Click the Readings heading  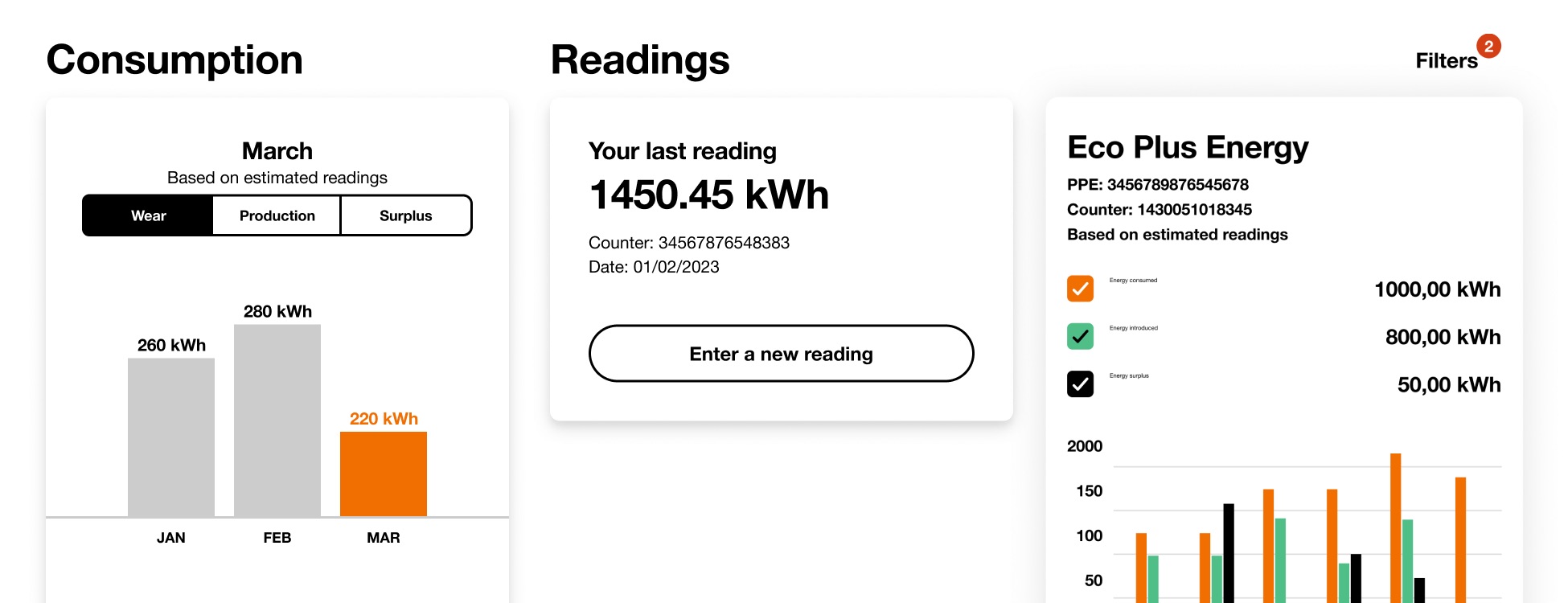pyautogui.click(x=641, y=60)
